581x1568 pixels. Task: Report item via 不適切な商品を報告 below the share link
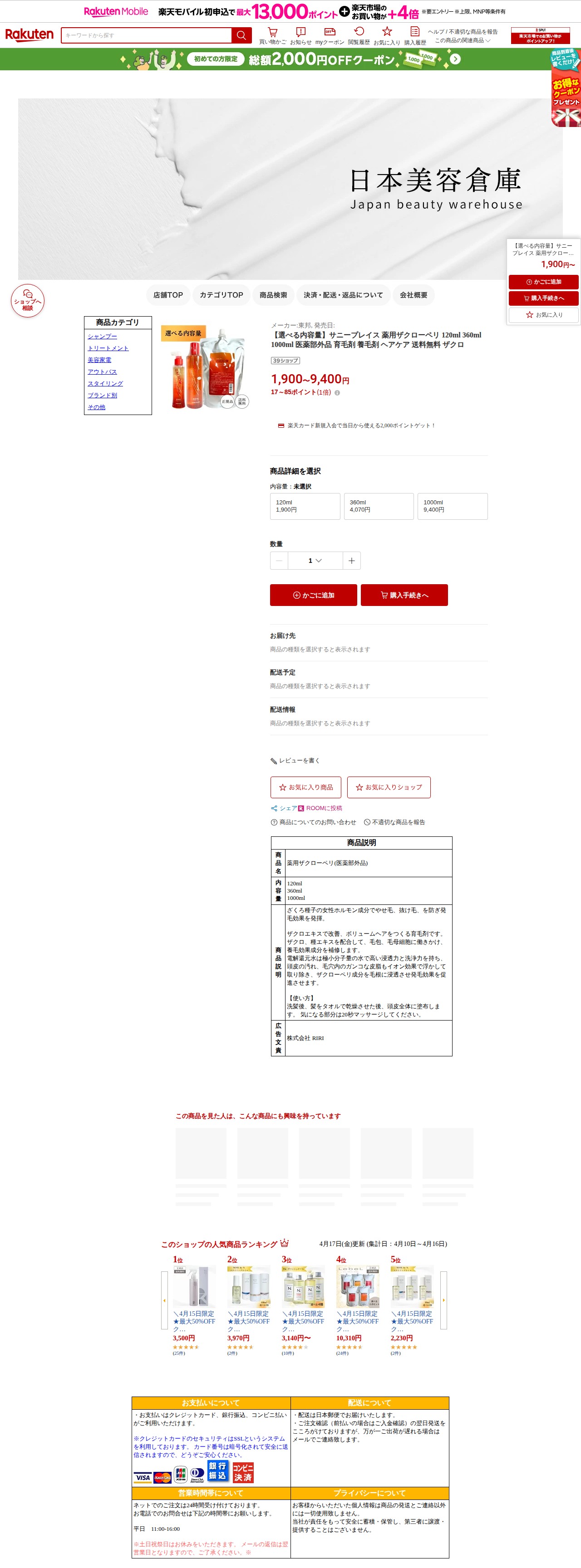click(x=394, y=822)
